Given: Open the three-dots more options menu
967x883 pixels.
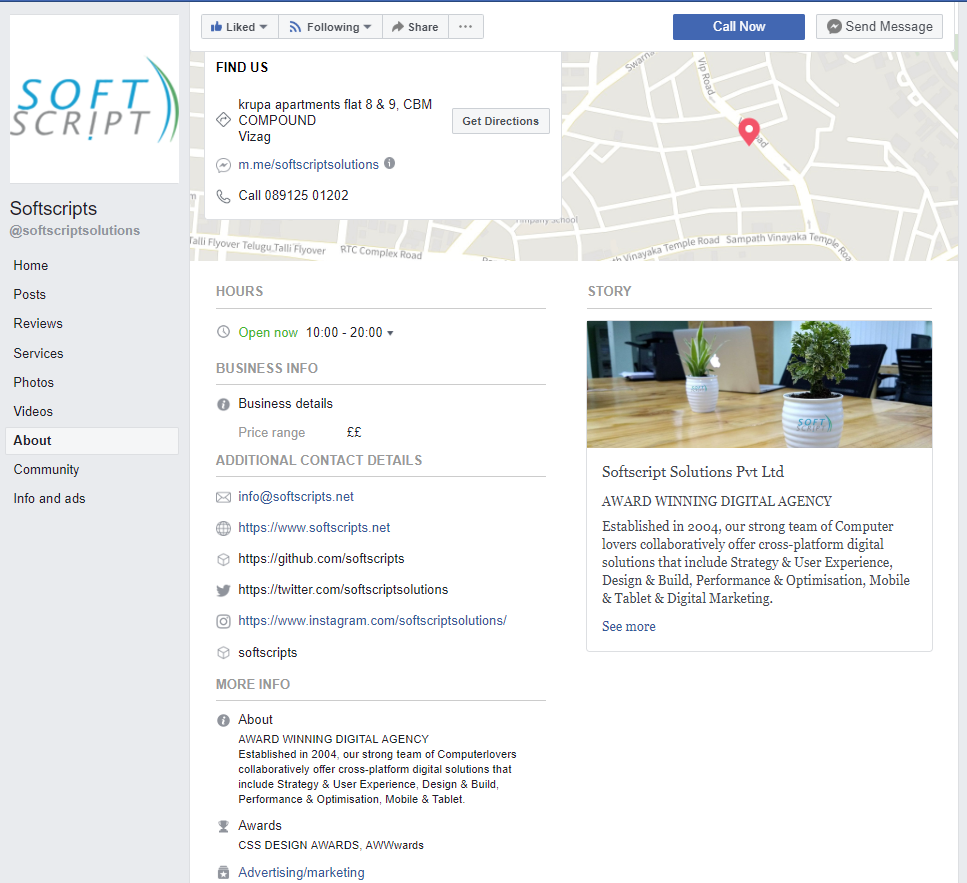Looking at the screenshot, I should (466, 27).
